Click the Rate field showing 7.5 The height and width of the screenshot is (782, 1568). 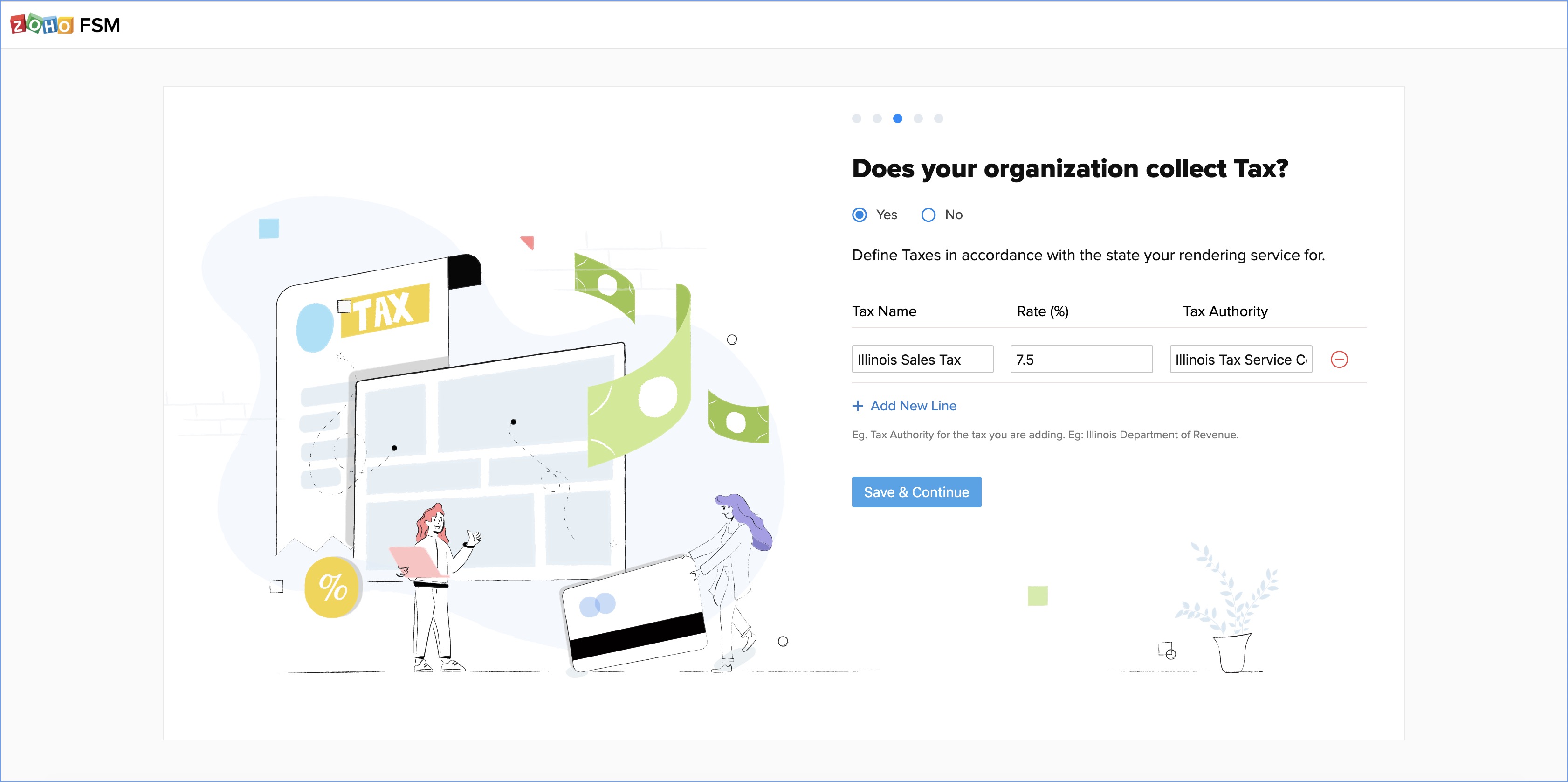point(1081,360)
